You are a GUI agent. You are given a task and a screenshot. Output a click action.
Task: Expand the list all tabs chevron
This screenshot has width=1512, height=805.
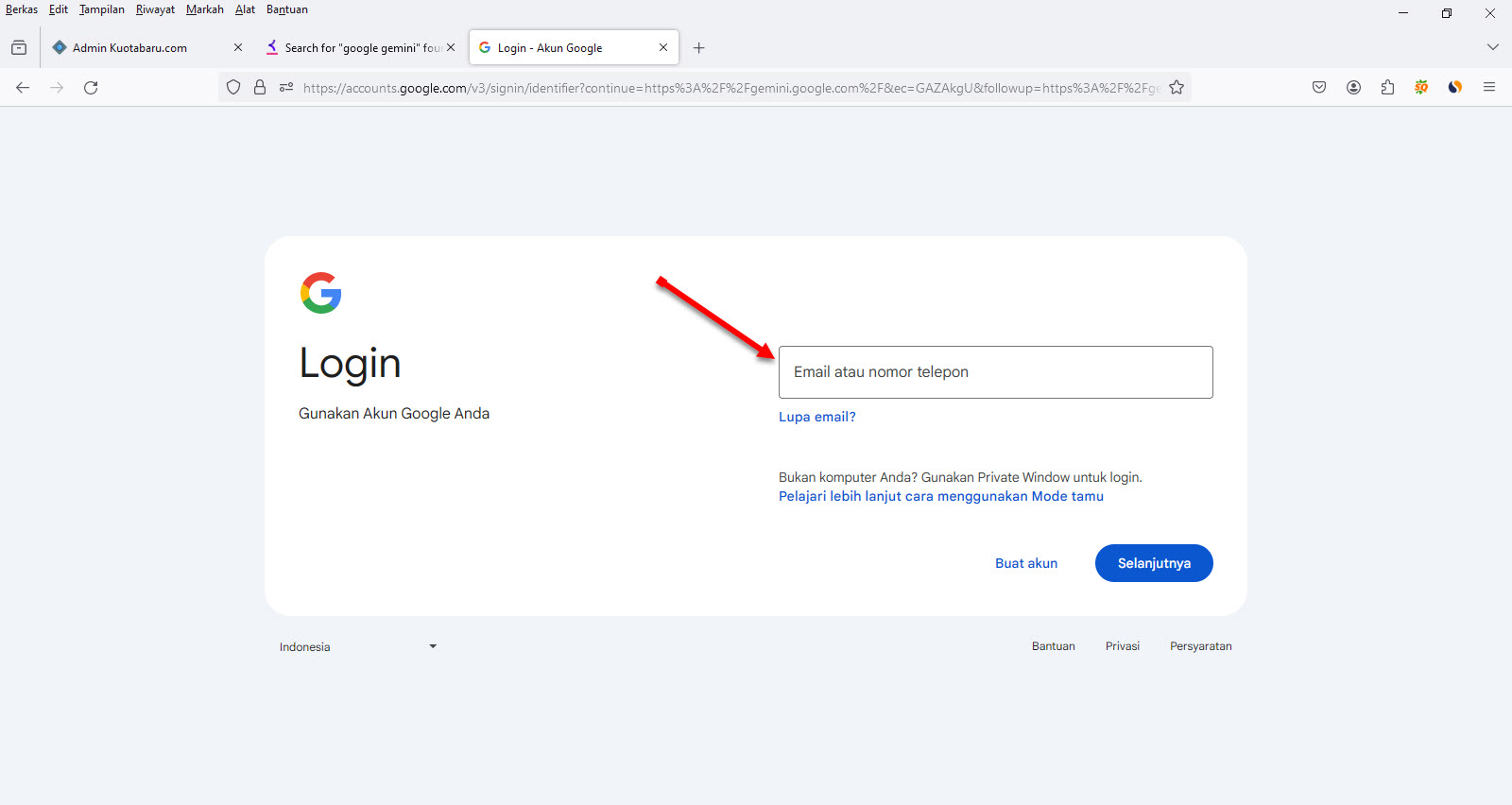pos(1493,47)
